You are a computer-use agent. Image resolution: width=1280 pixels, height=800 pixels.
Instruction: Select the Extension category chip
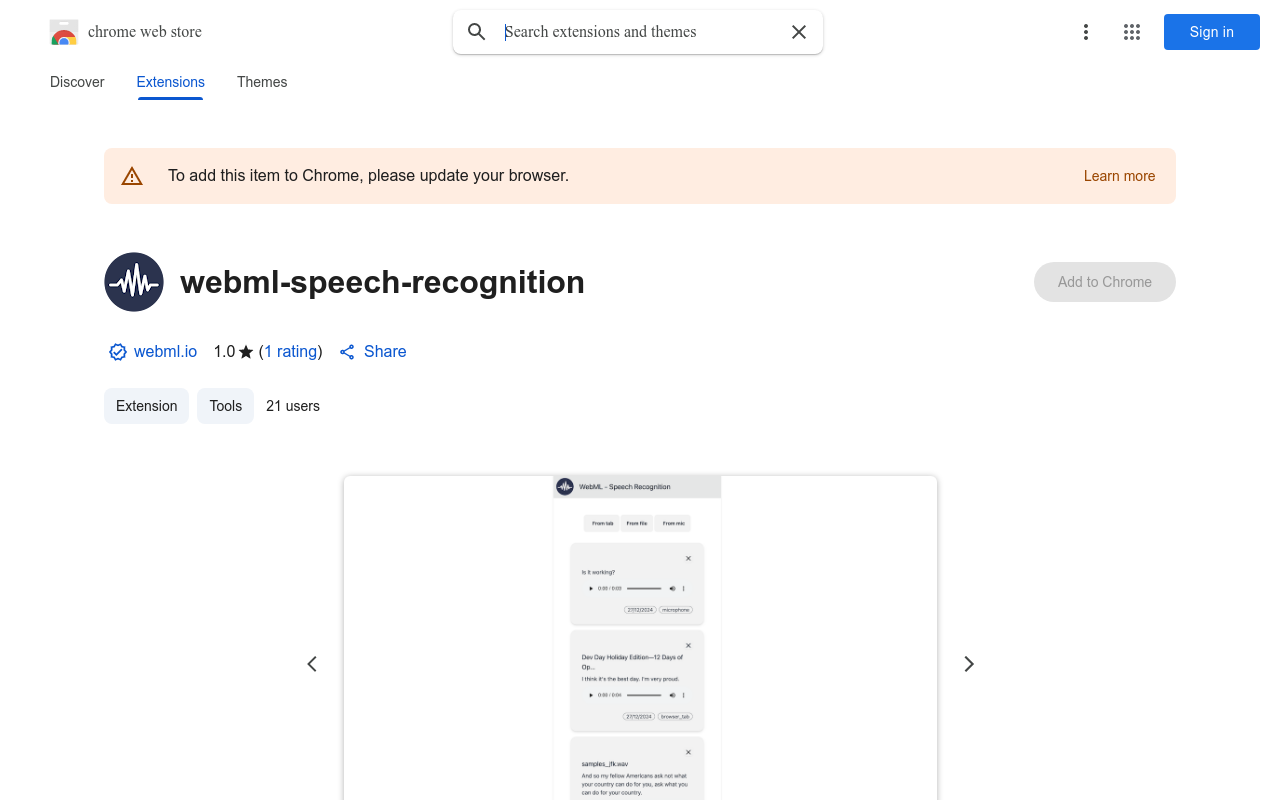(147, 406)
